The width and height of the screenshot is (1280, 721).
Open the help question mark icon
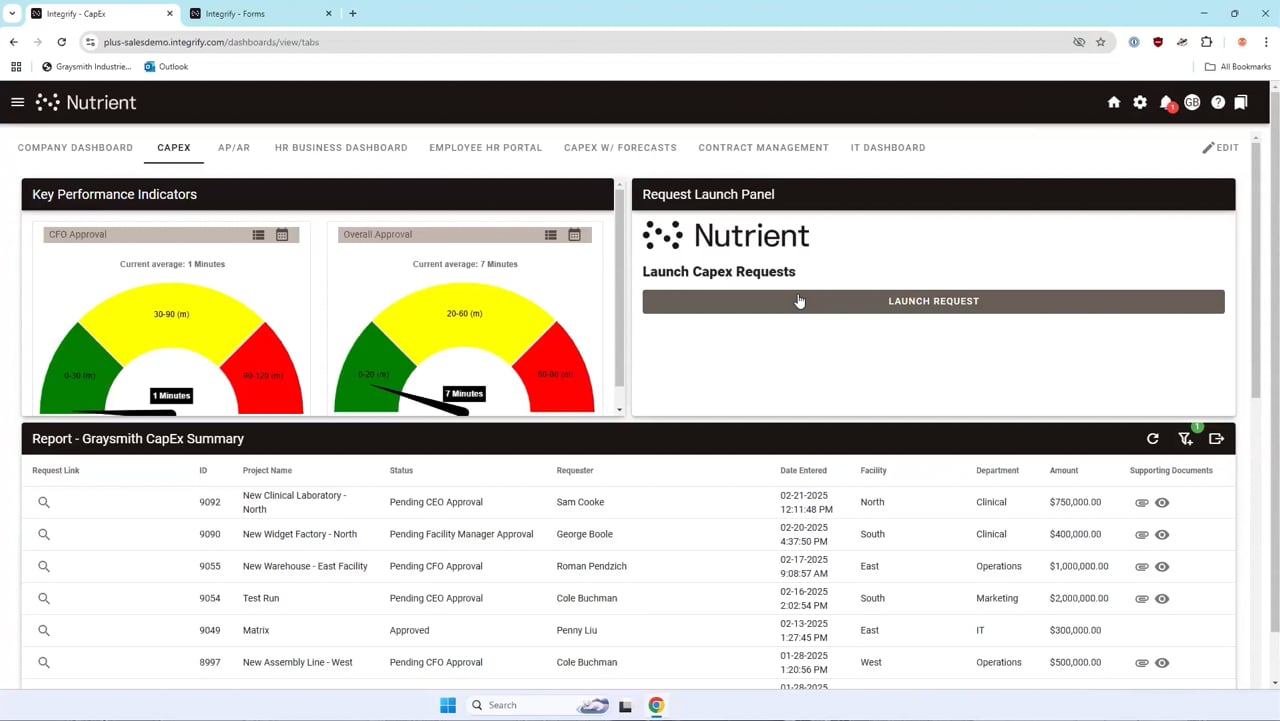click(1218, 102)
